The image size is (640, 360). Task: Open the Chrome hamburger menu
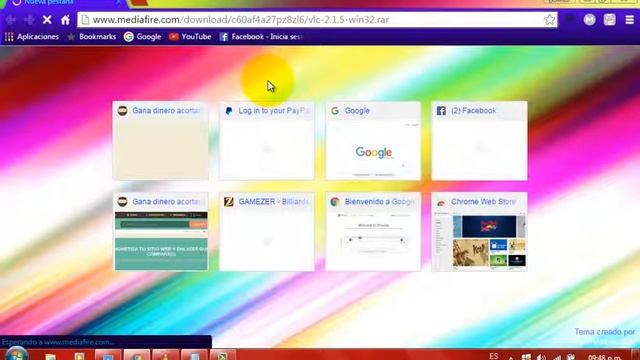[629, 20]
